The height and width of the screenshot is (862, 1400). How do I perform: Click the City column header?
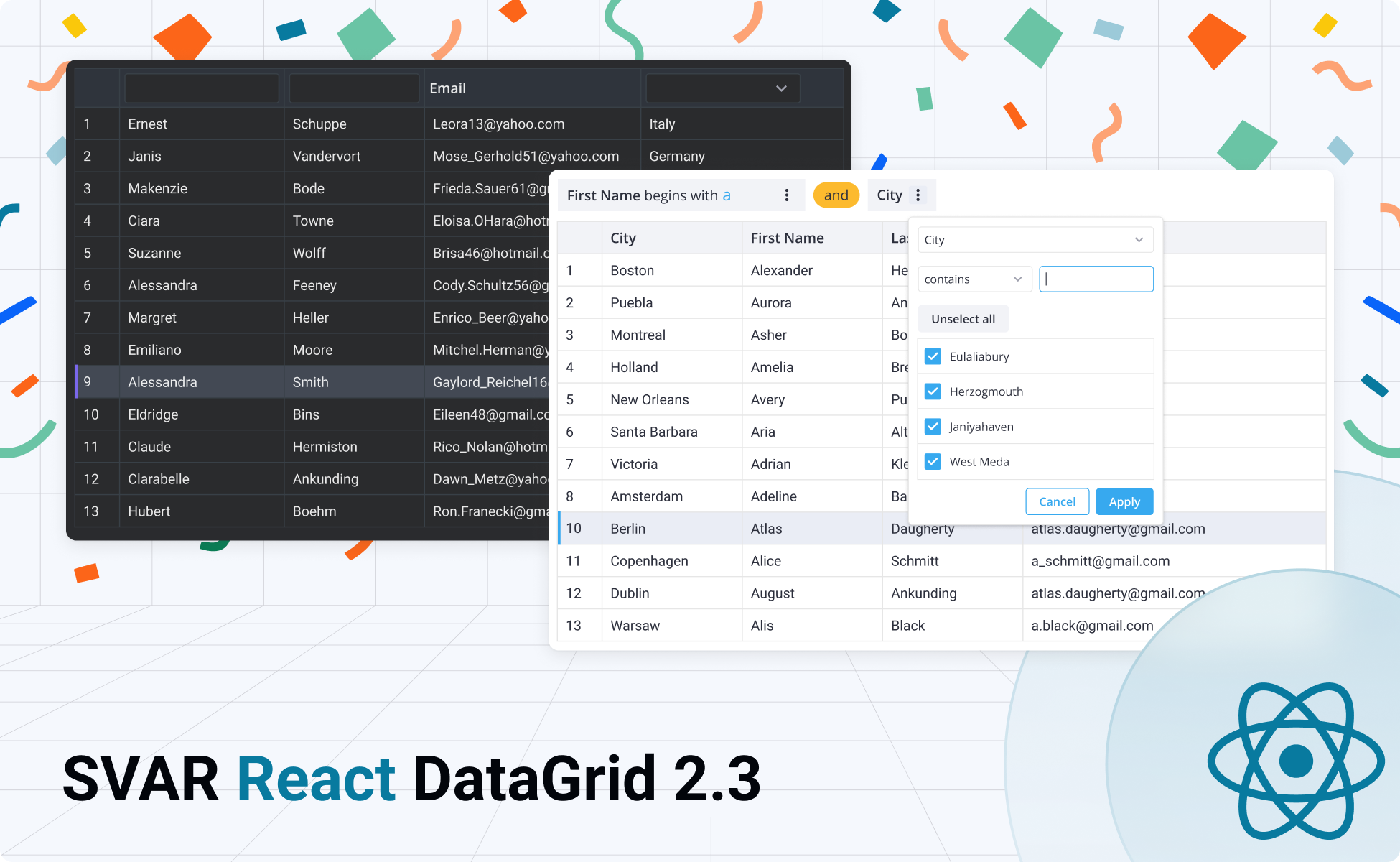pos(623,238)
